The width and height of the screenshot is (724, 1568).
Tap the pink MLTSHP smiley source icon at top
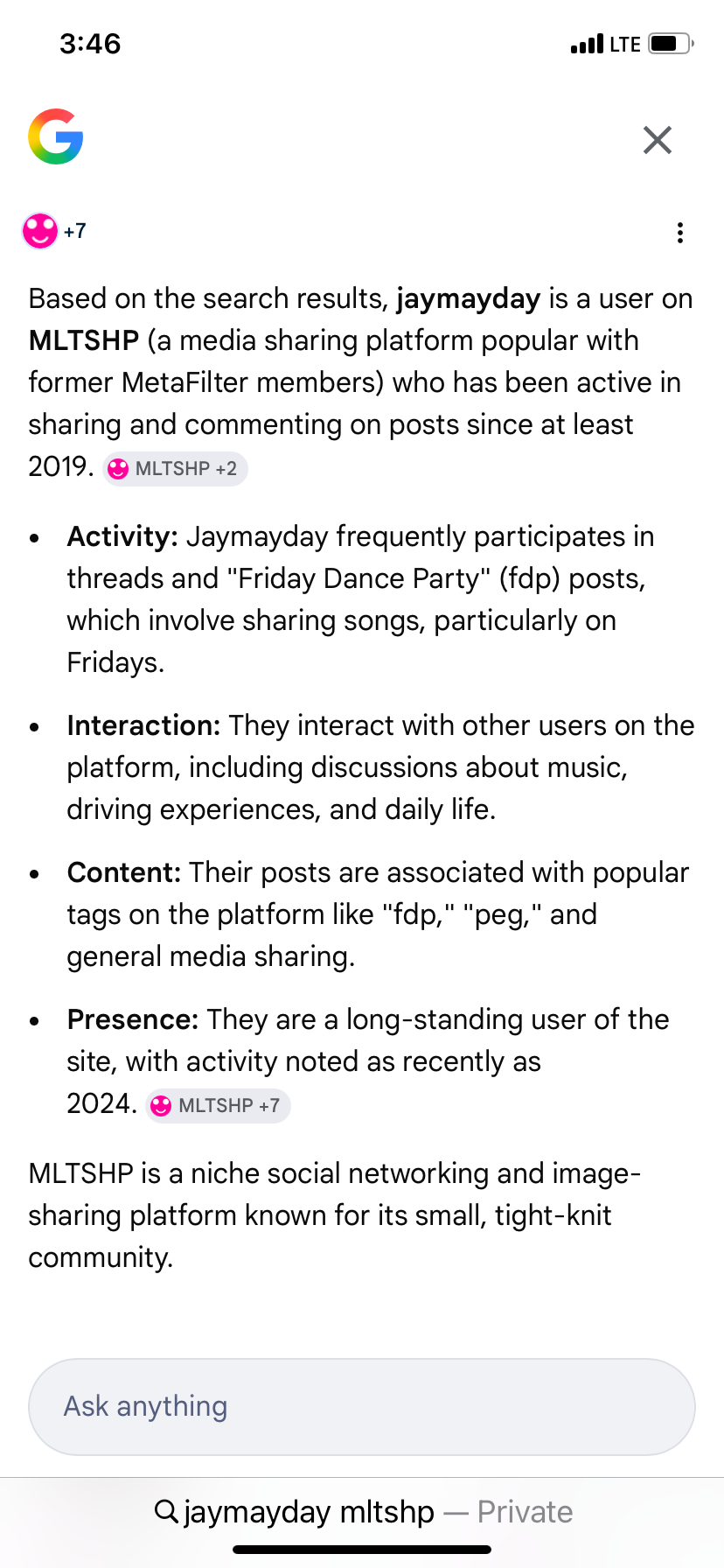tap(40, 231)
